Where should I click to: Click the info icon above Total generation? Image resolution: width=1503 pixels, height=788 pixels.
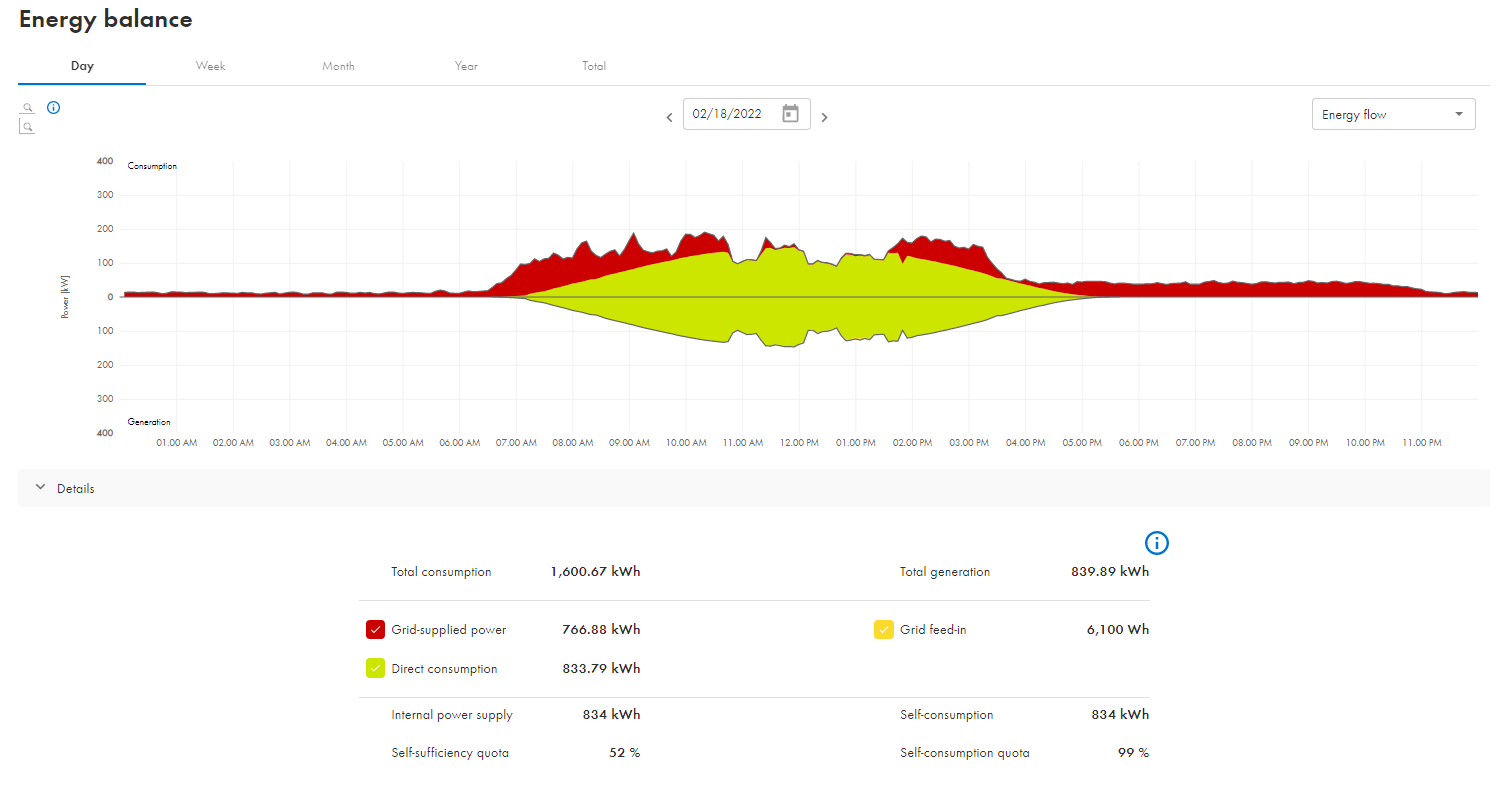(1157, 543)
